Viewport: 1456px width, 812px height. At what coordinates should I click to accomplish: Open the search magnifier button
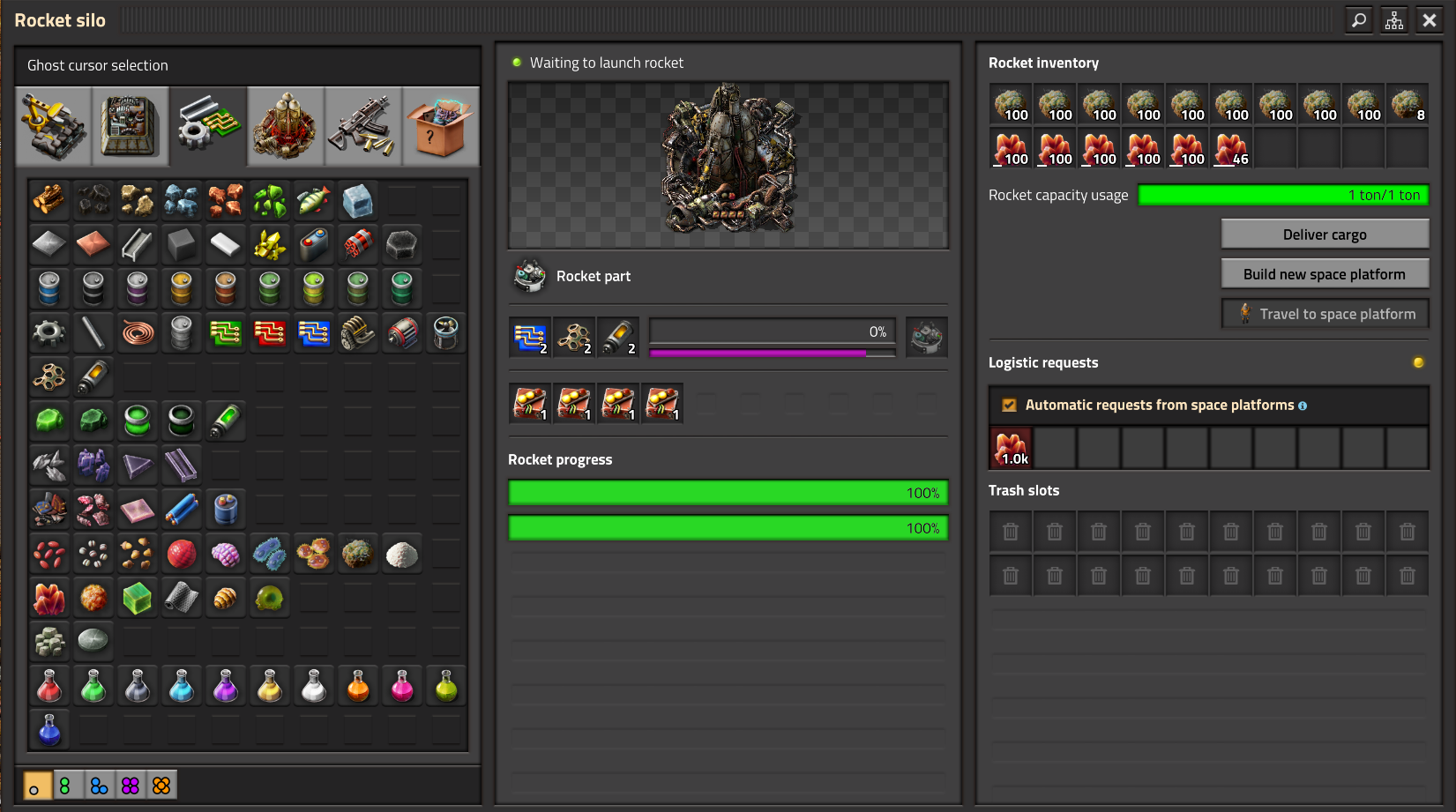[x=1359, y=19]
